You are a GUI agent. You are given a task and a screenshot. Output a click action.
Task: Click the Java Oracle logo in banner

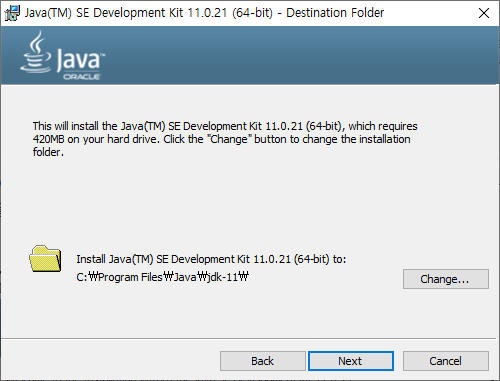pos(63,55)
